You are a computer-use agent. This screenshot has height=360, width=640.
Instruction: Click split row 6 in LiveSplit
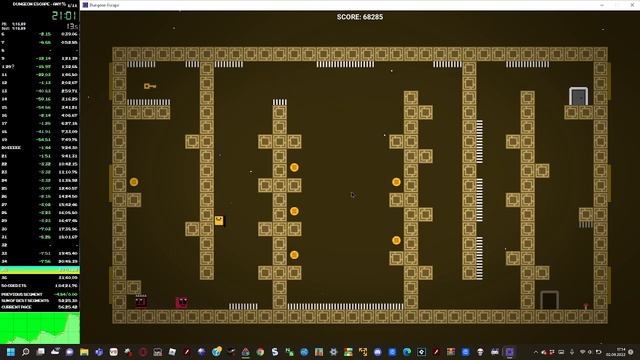(40, 34)
